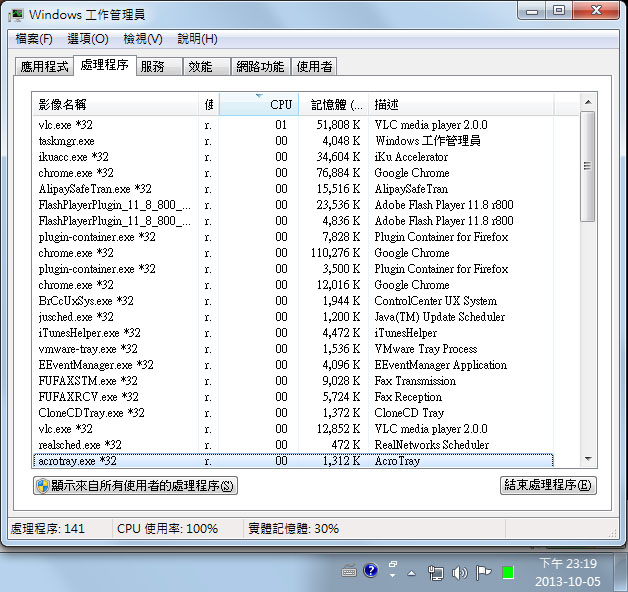628x592 pixels.
Task: Open the 使用者 tab
Action: pyautogui.click(x=314, y=66)
